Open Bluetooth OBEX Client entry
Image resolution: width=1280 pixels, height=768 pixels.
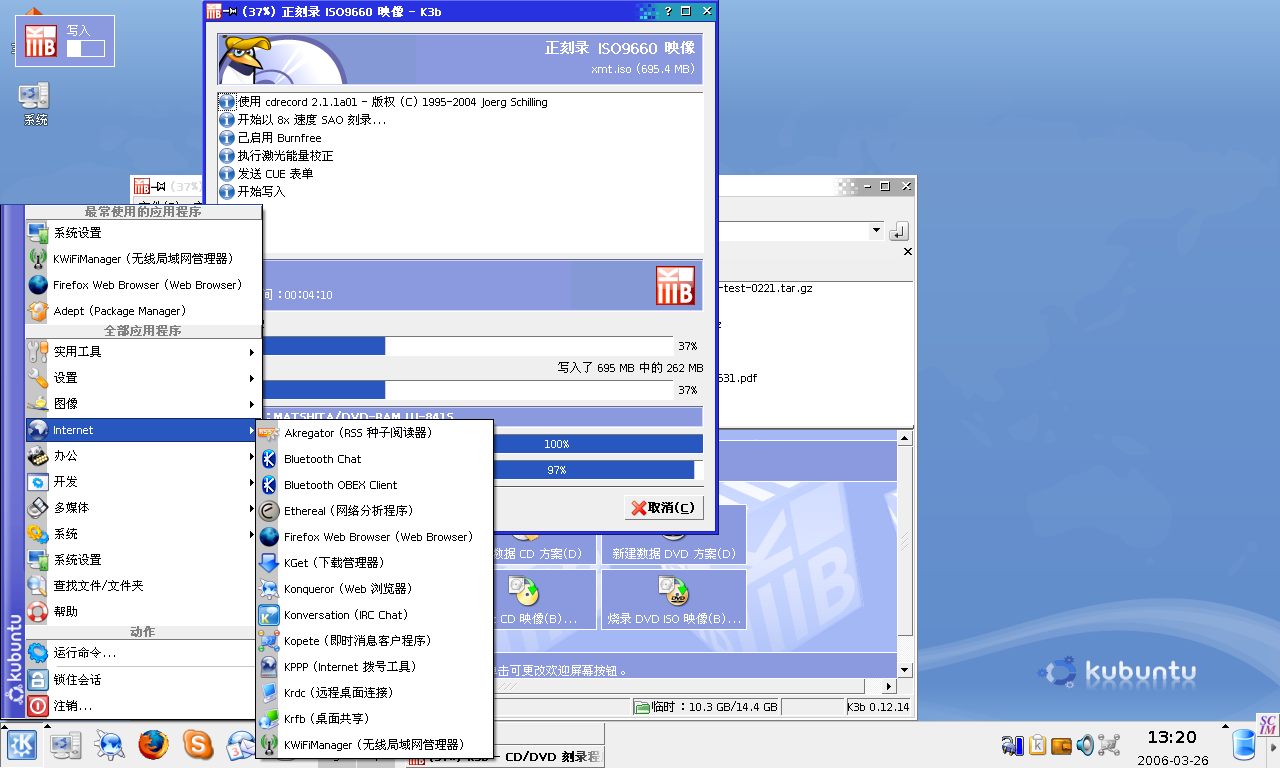tap(375, 485)
